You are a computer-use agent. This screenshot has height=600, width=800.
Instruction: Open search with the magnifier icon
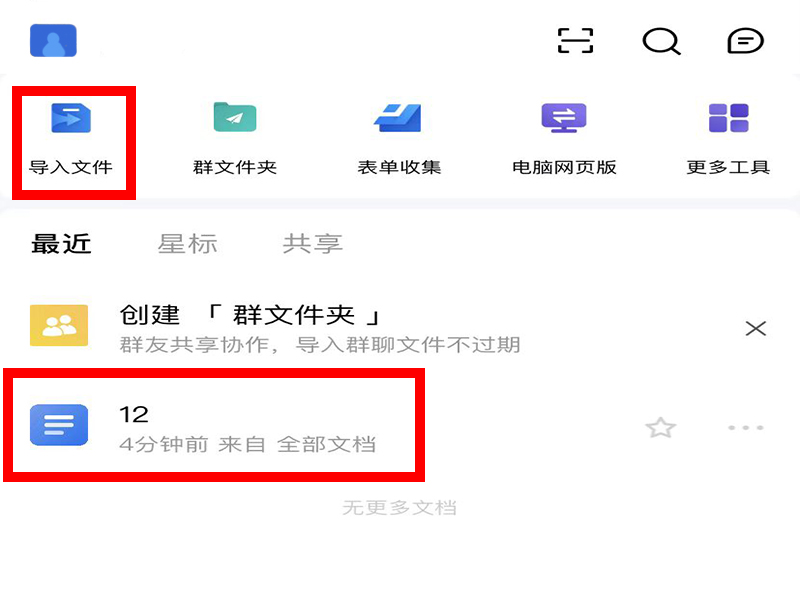[661, 41]
